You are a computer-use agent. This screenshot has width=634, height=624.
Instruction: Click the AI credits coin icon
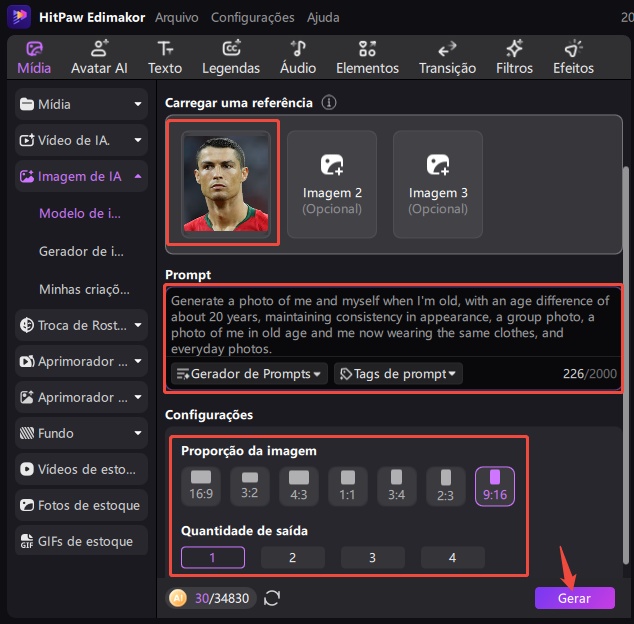point(178,598)
